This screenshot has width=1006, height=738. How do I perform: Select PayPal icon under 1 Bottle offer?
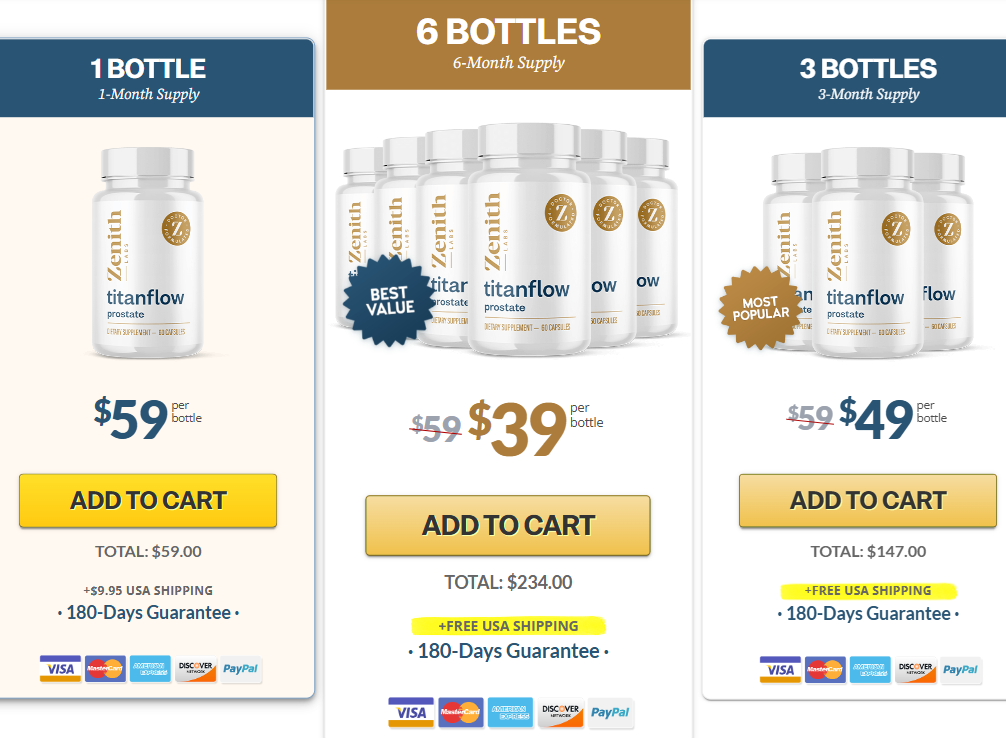(x=241, y=669)
